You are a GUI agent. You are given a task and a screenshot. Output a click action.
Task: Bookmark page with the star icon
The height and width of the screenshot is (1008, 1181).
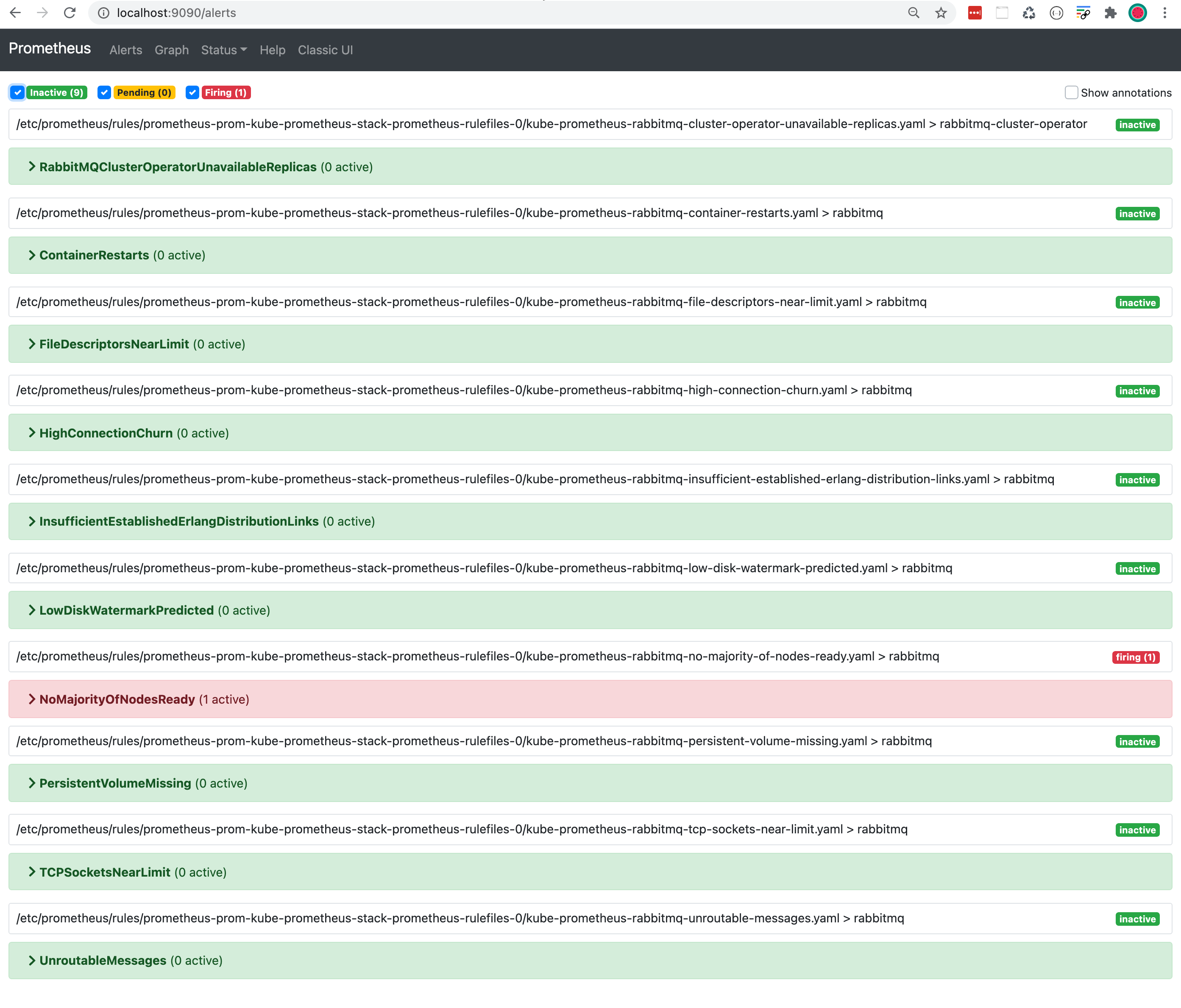941,13
